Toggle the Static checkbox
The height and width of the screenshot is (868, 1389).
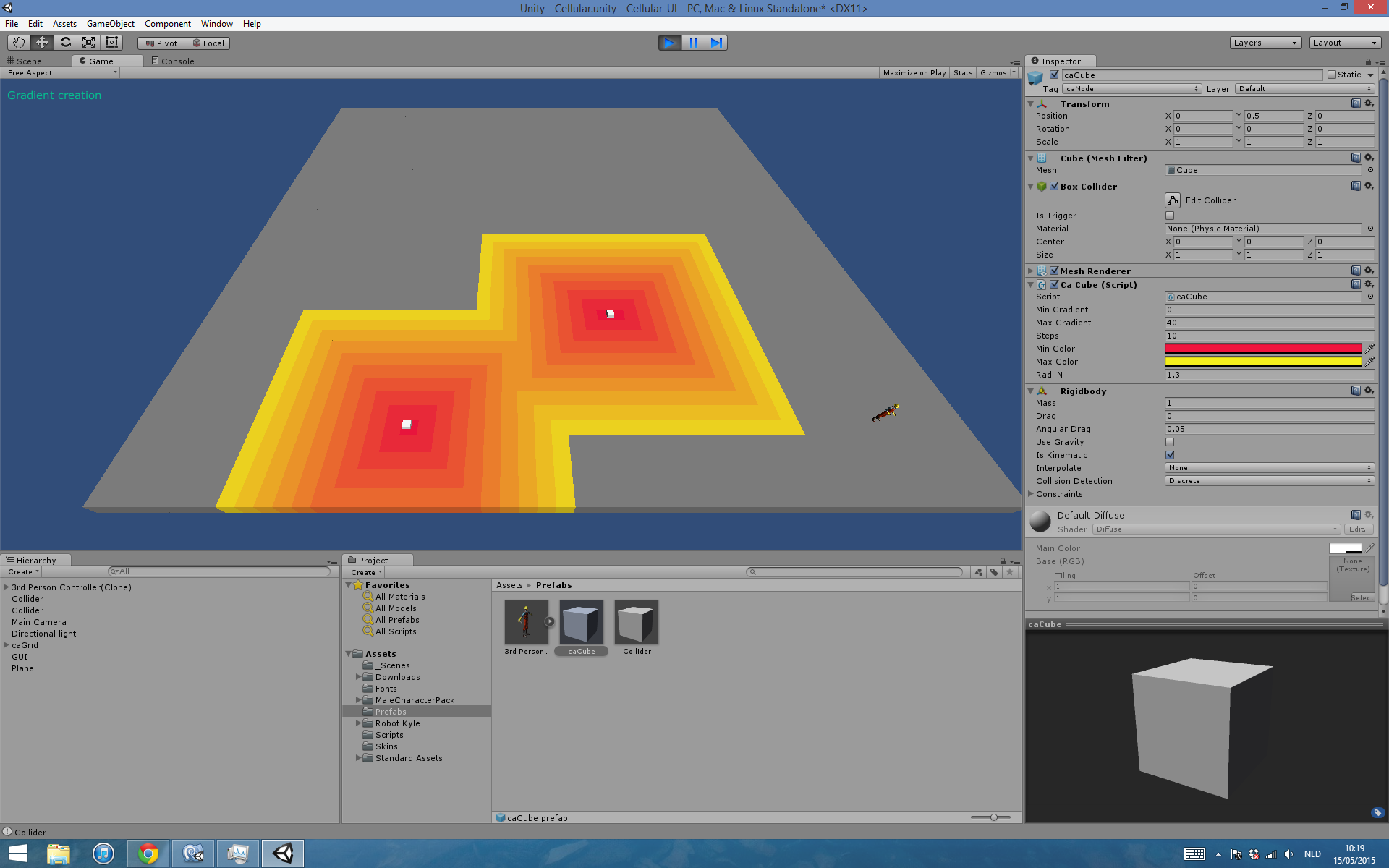1332,75
